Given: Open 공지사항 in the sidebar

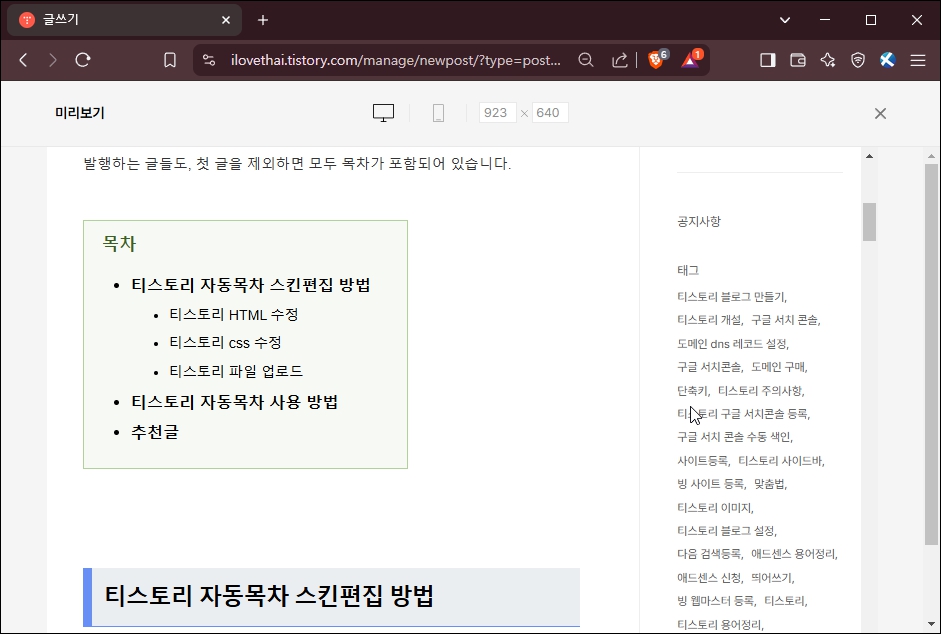Looking at the screenshot, I should (x=699, y=222).
